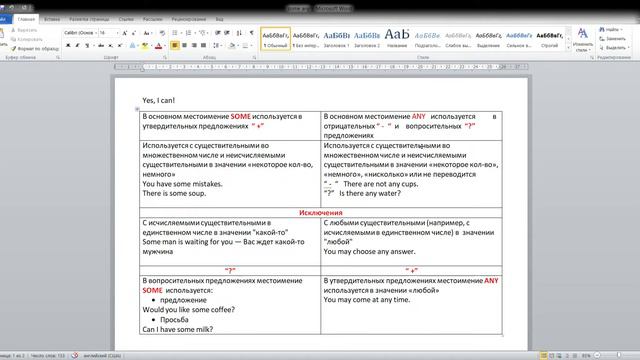Toggle Align Left paragraph alignment
The image size is (640, 360).
175,45
